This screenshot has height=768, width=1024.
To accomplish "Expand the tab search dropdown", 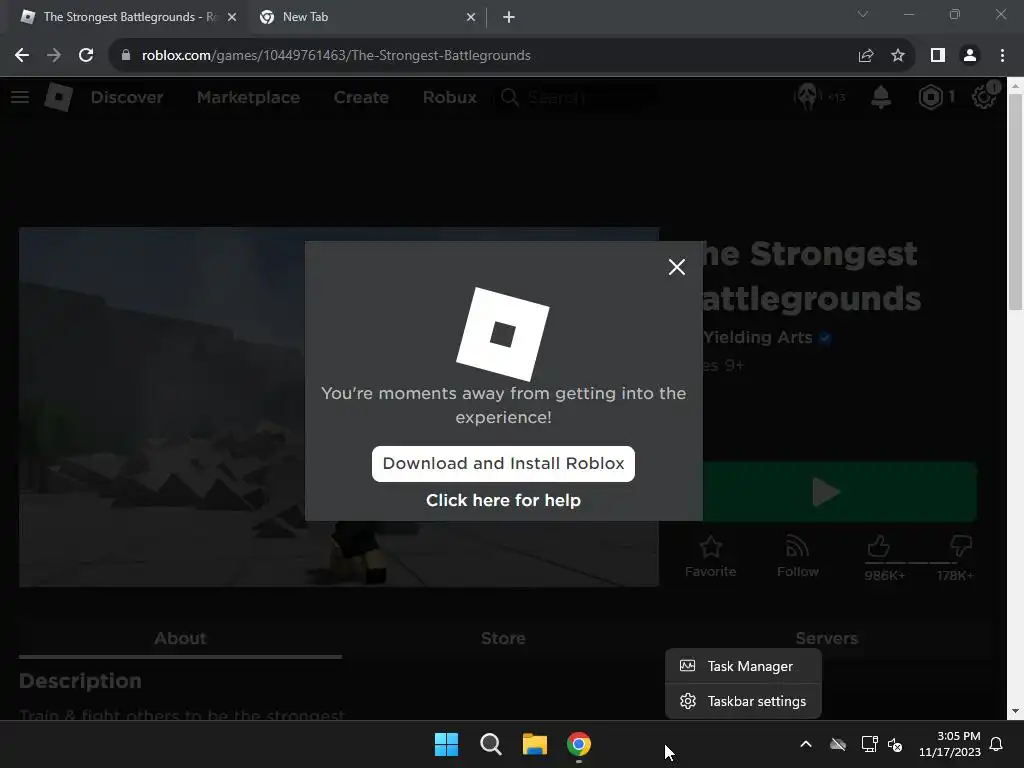I will point(863,14).
